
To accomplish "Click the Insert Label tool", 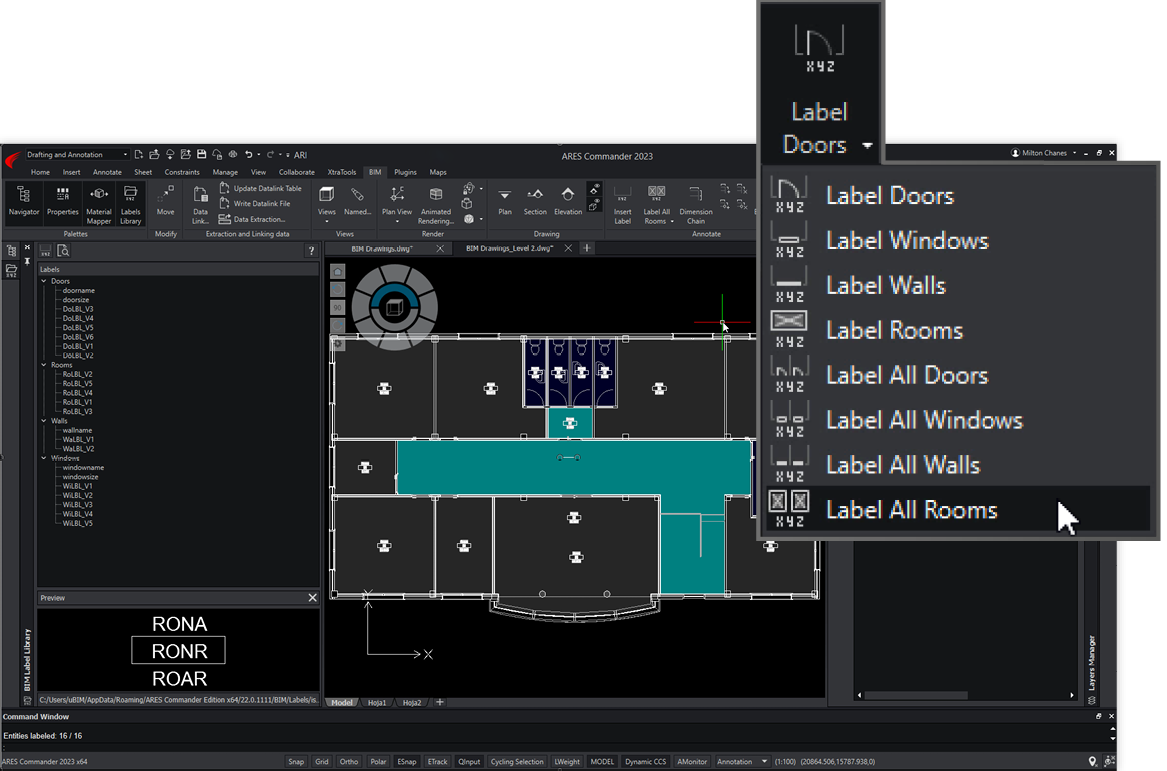I will (622, 205).
